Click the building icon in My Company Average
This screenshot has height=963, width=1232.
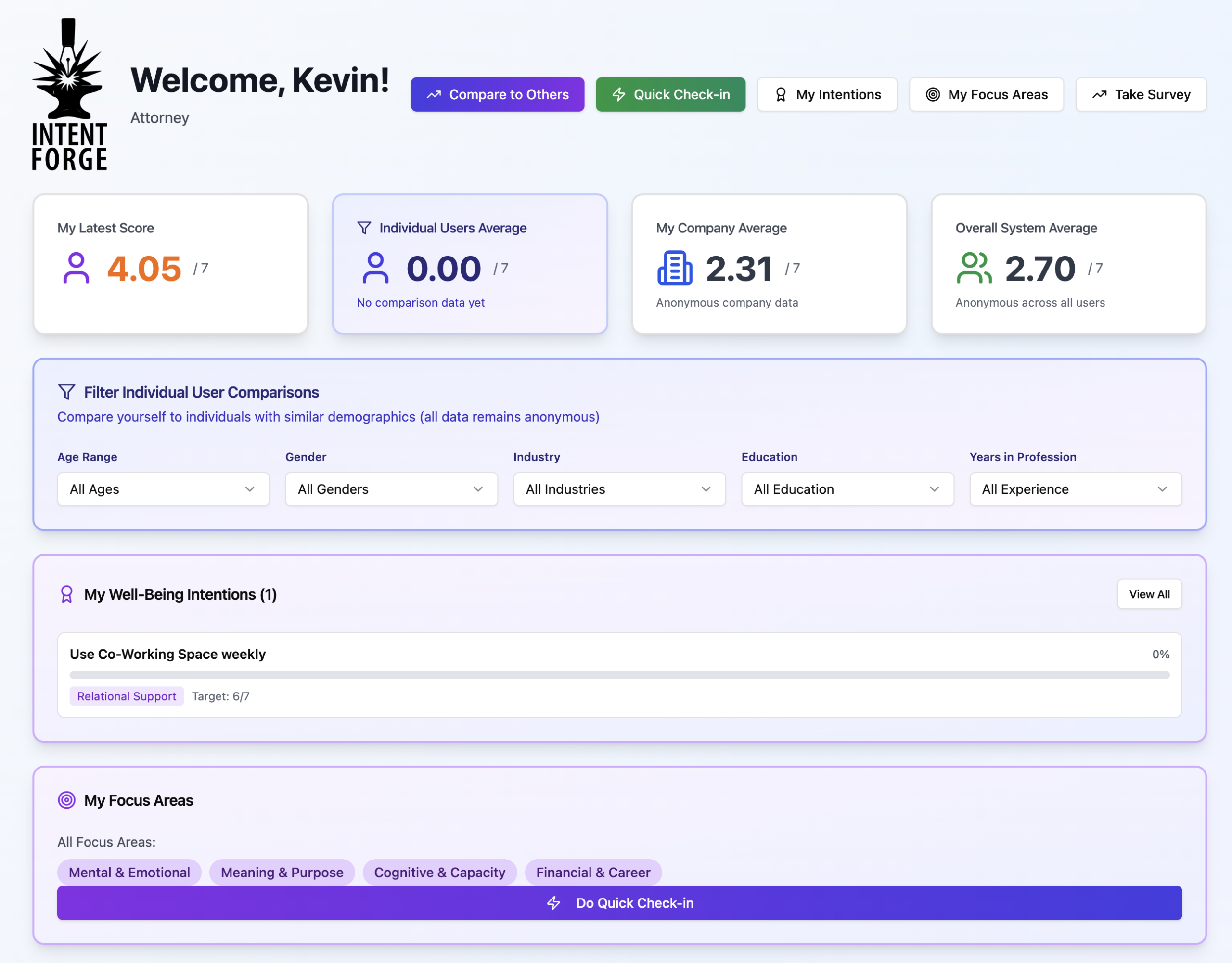674,268
